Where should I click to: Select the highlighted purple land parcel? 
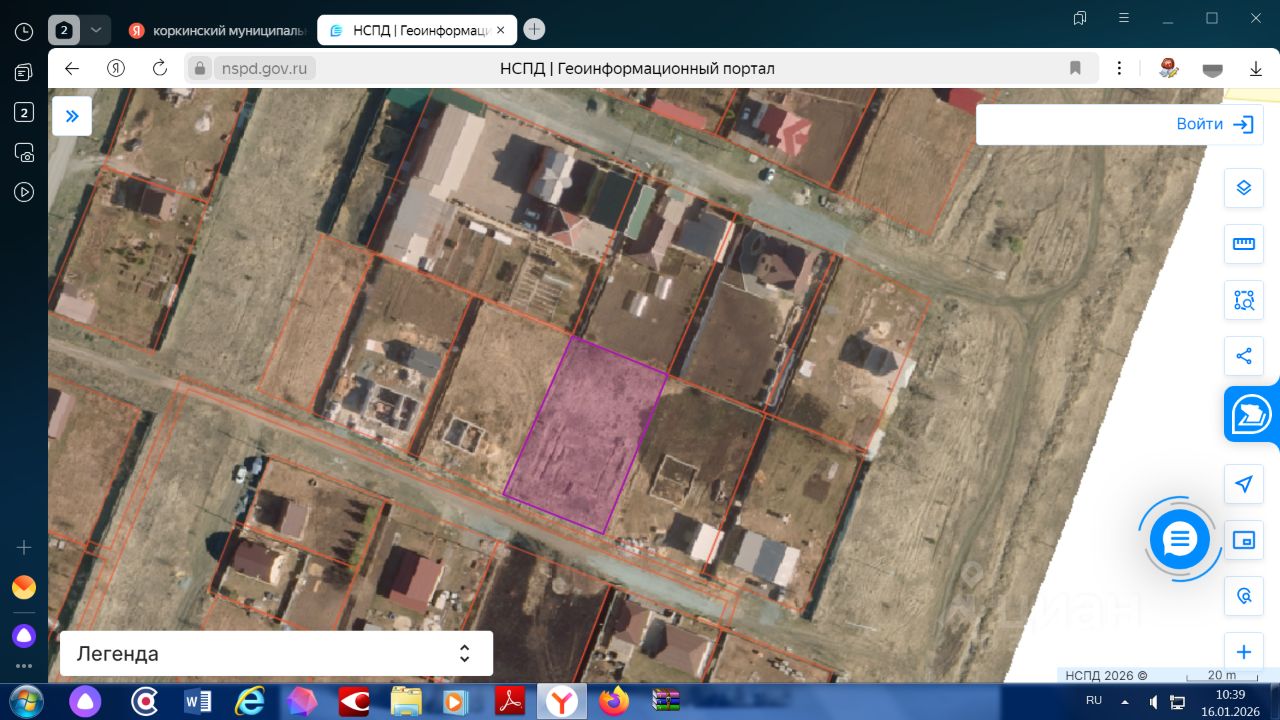point(586,435)
